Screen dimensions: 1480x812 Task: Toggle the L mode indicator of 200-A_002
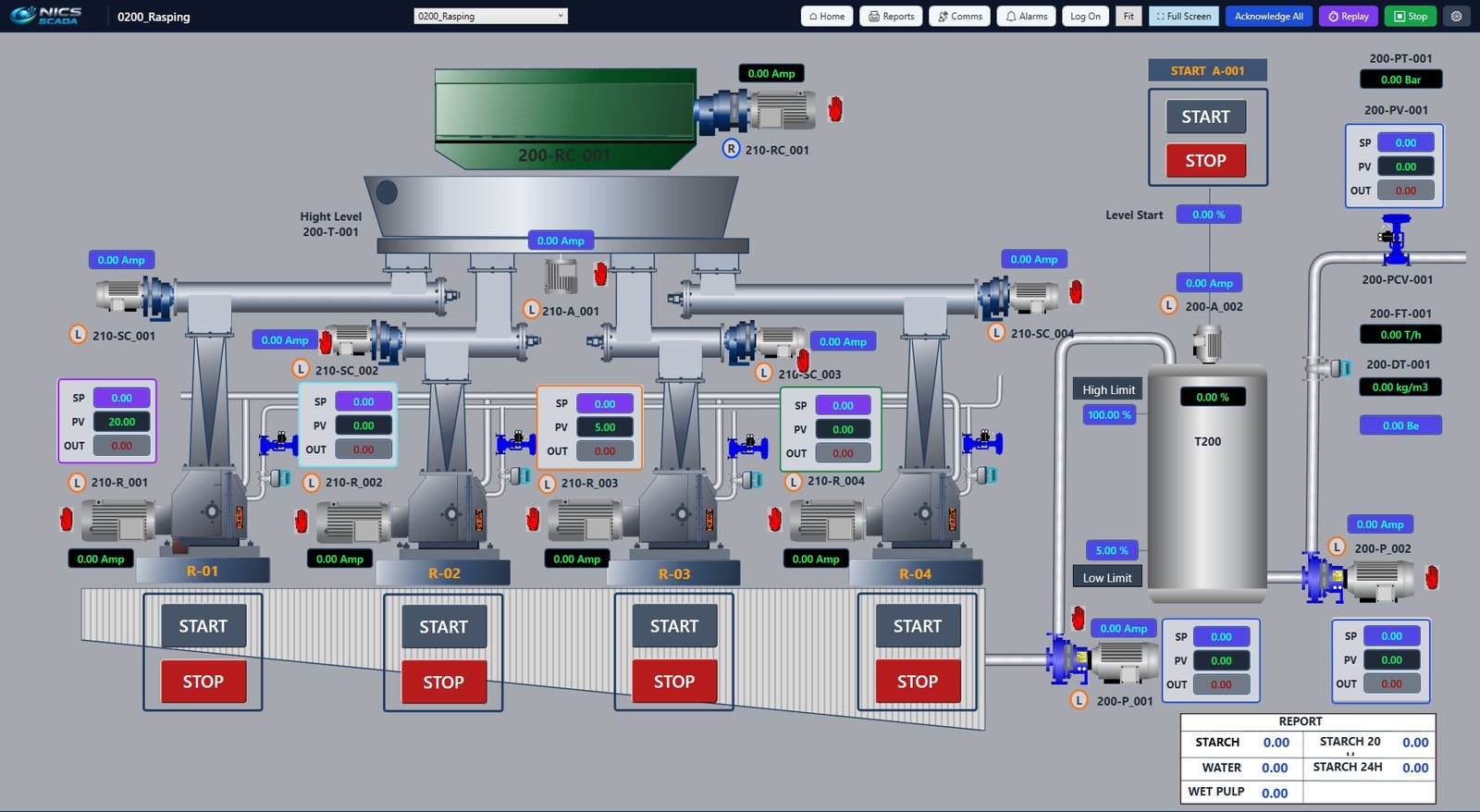tap(1169, 305)
